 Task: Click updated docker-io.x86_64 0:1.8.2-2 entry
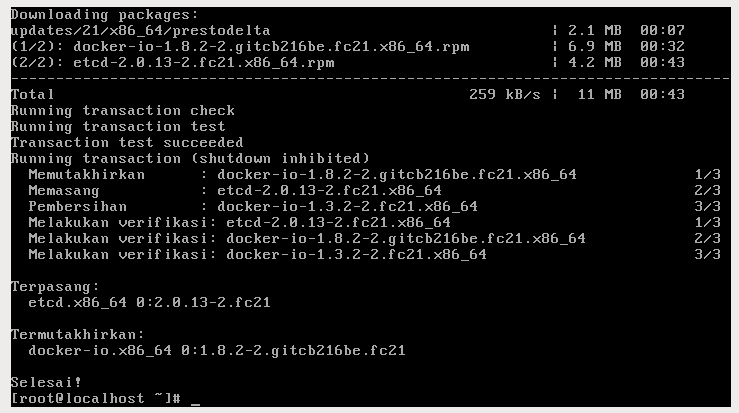(217, 351)
